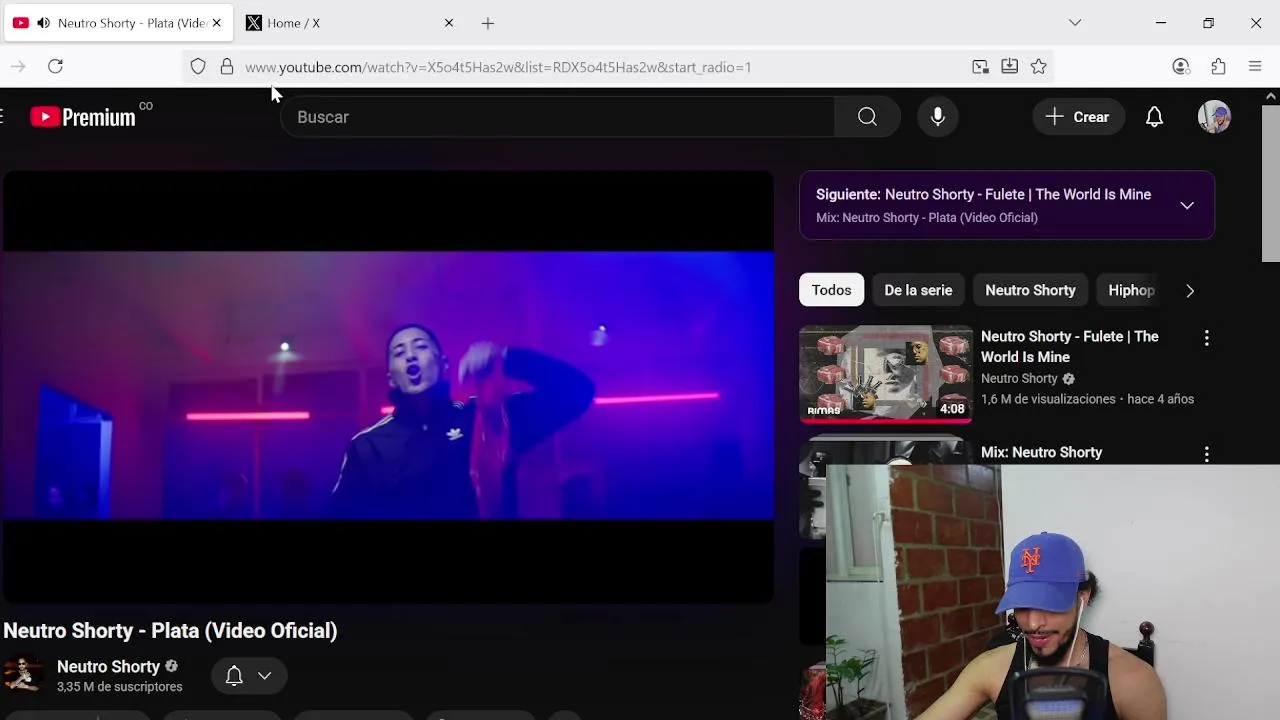Viewport: 1280px width, 720px height.
Task: Click Neutro Shorty channel name under Fulete
Action: [x=1019, y=379]
